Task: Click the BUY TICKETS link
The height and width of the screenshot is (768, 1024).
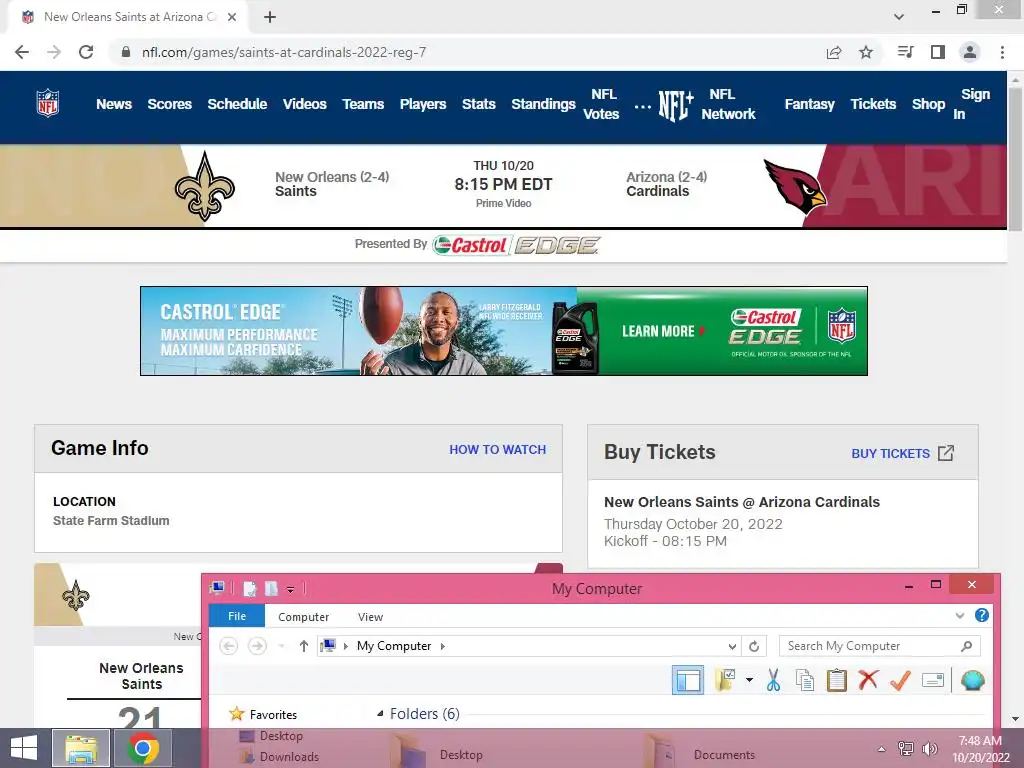Action: (890, 453)
